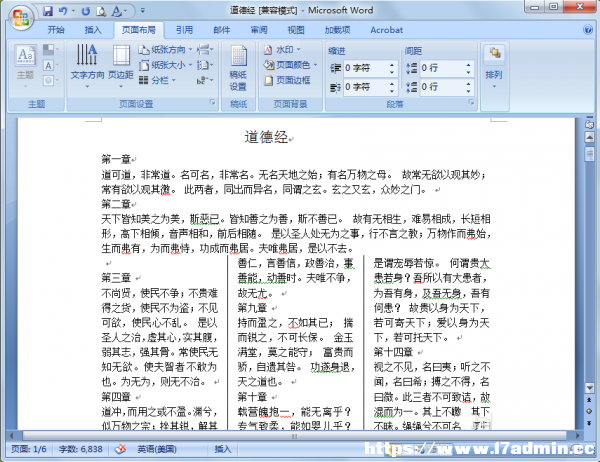Click proofing errors status icon

pos(120,449)
